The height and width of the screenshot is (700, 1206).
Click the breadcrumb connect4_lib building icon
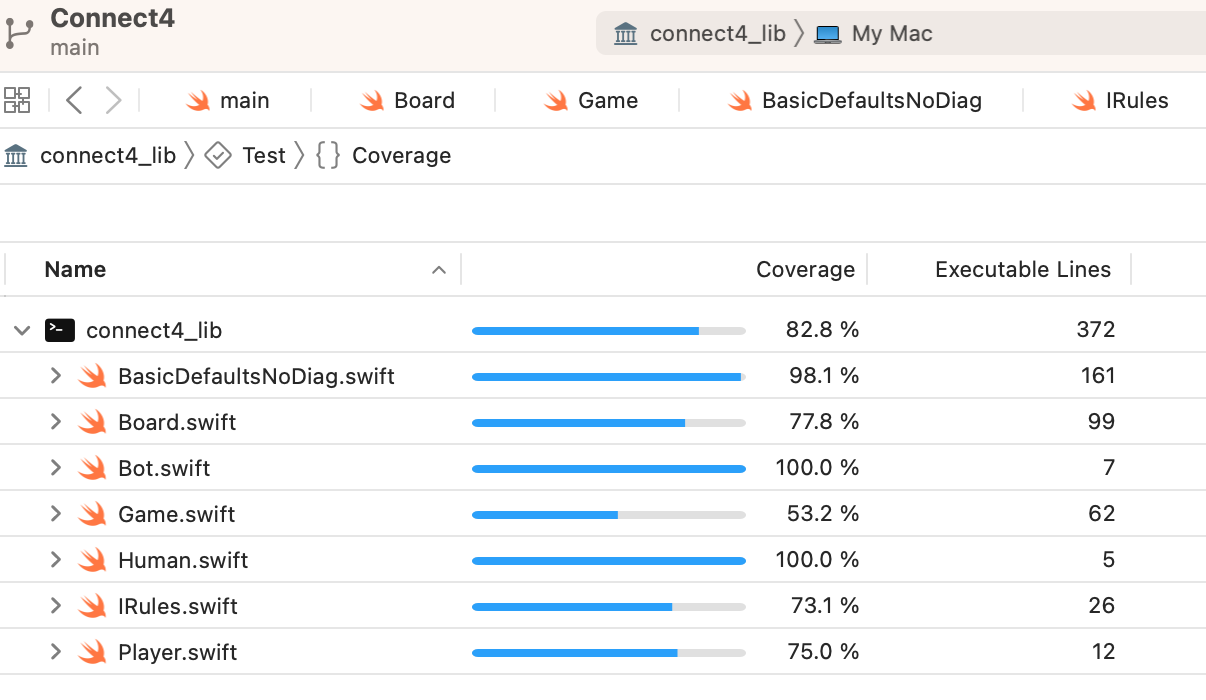[16, 155]
